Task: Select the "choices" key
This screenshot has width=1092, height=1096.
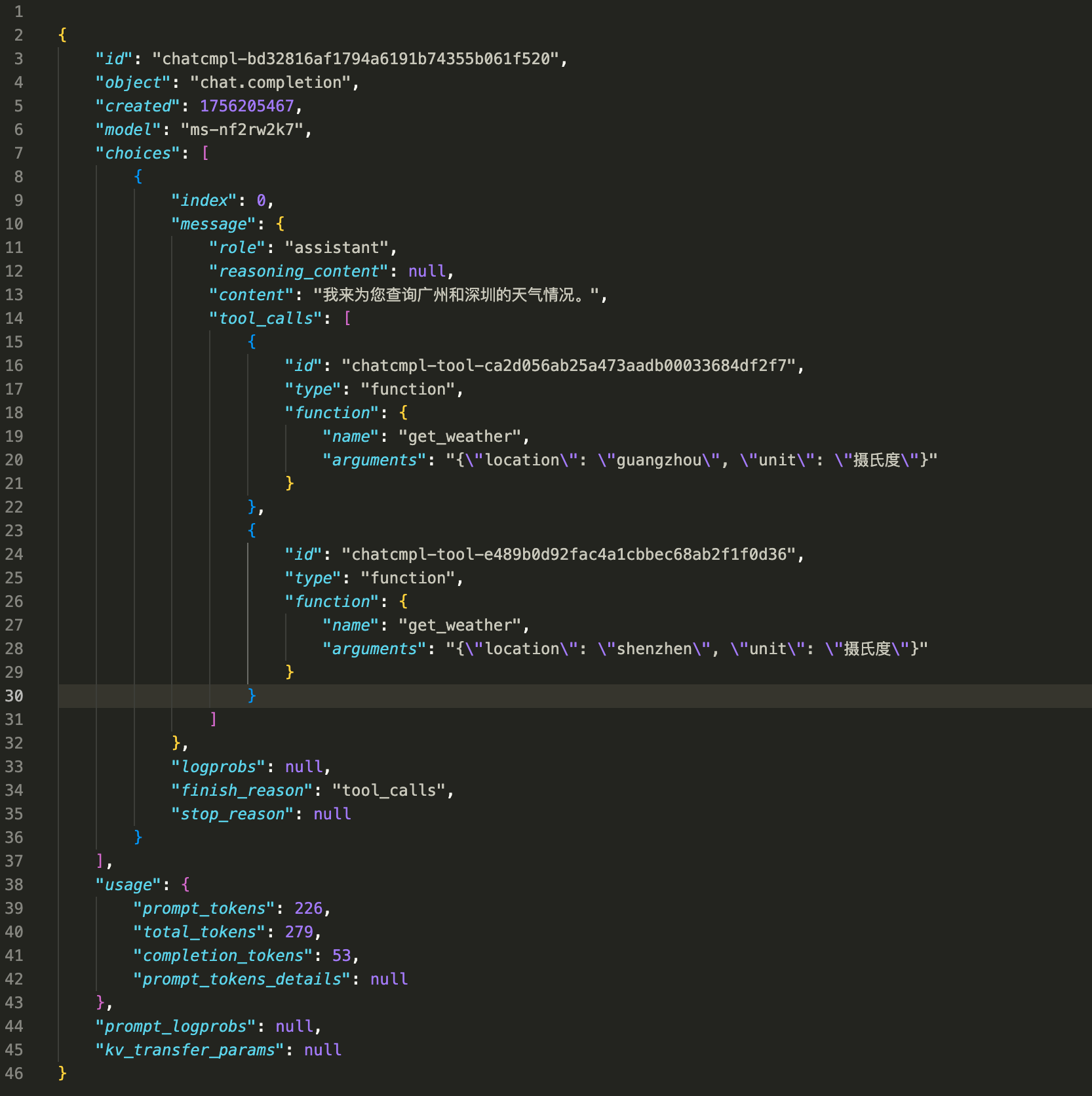Action: (x=138, y=153)
